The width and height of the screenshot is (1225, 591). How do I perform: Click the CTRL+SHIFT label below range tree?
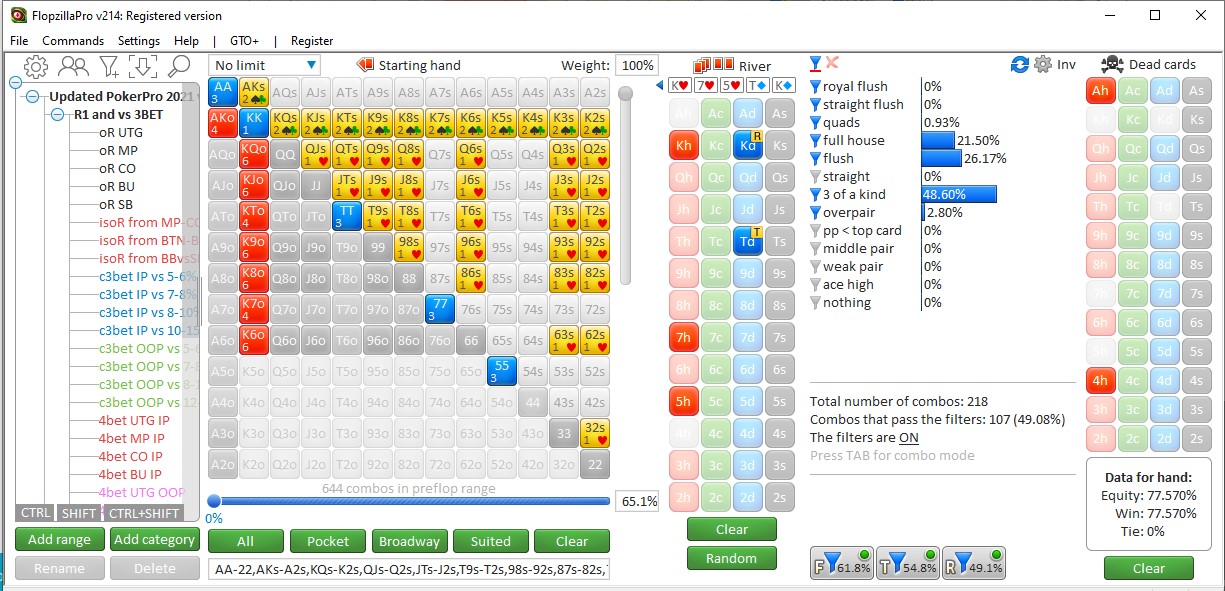[143, 513]
